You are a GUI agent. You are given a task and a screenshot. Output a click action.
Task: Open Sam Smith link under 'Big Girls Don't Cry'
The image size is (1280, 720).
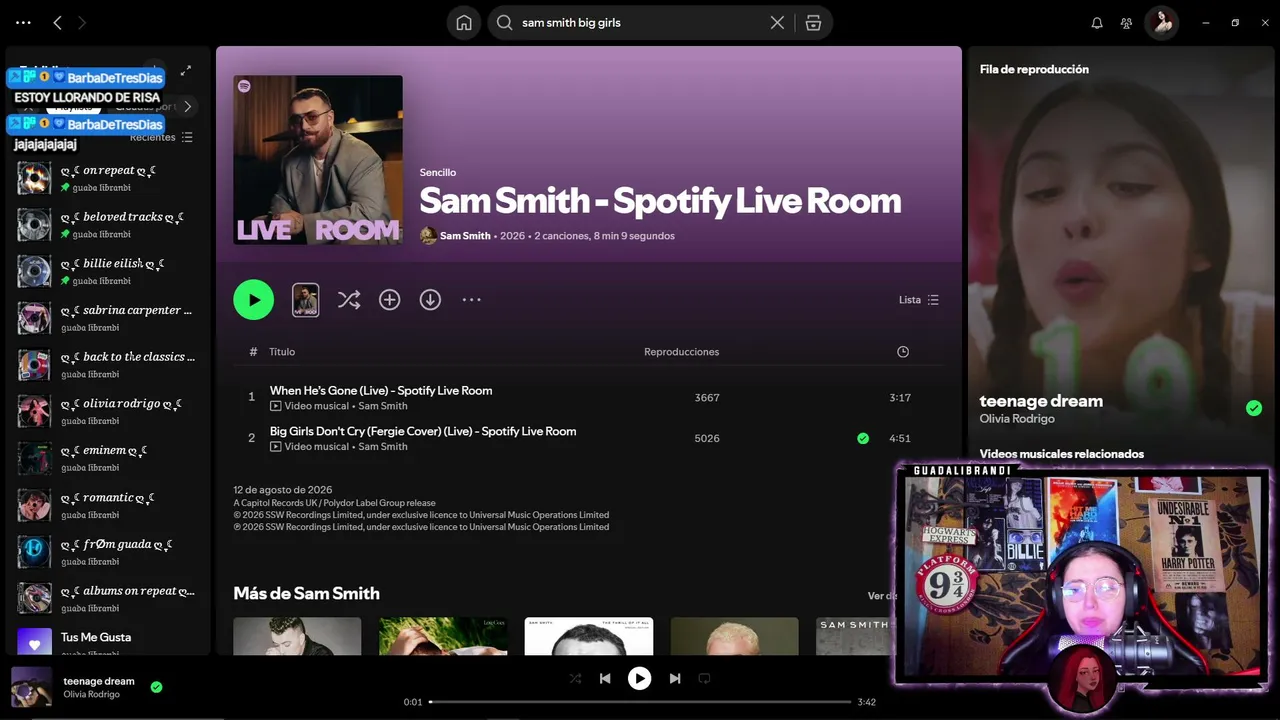(383, 447)
